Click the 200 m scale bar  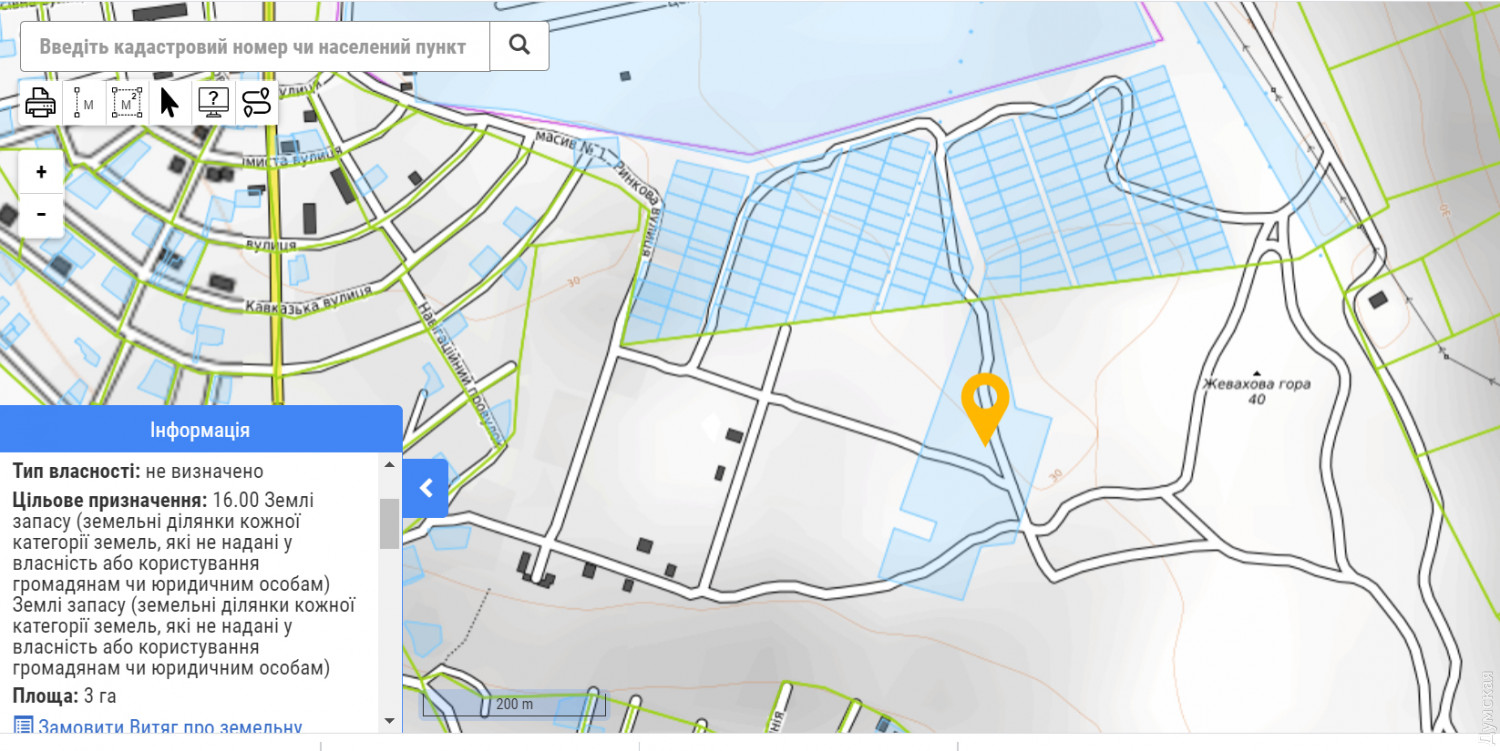(514, 704)
